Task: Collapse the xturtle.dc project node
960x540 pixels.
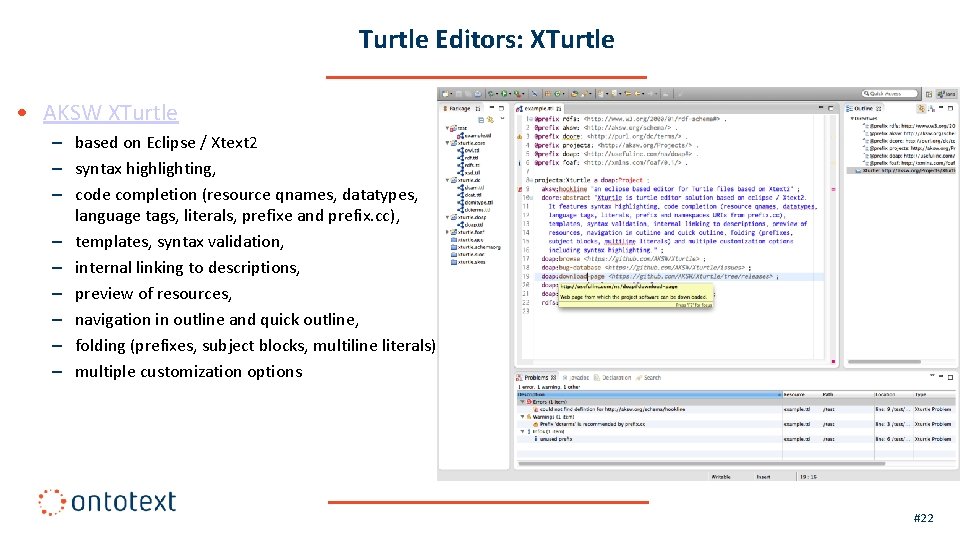Action: click(447, 180)
